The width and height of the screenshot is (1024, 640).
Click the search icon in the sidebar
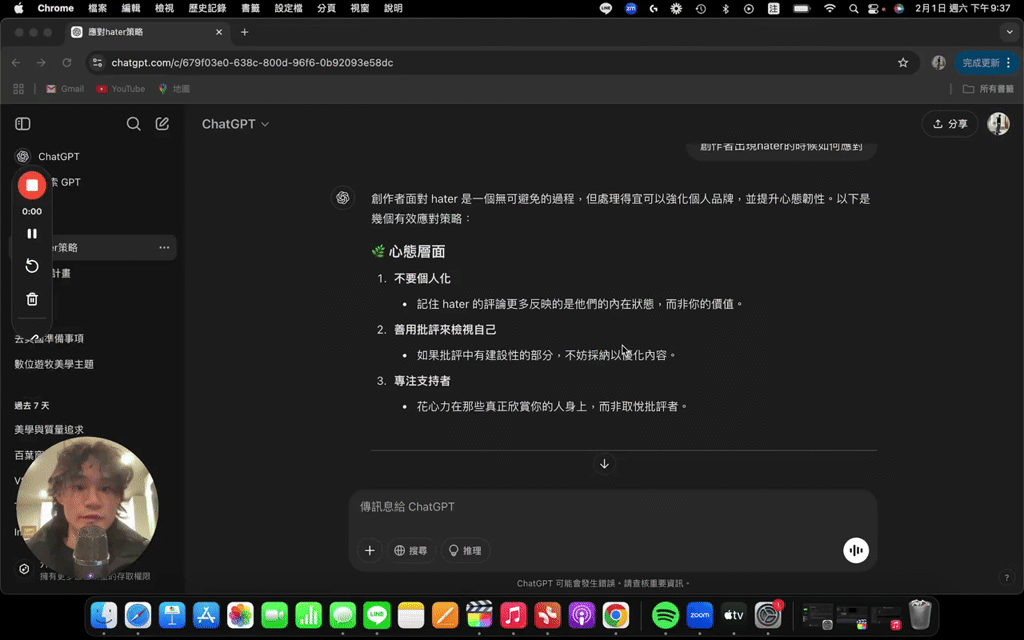[x=133, y=123]
